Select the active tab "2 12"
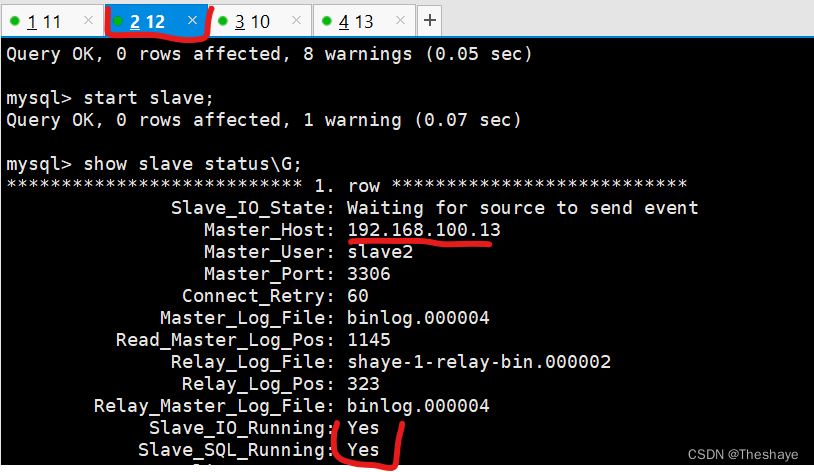The image size is (814, 472). click(156, 21)
